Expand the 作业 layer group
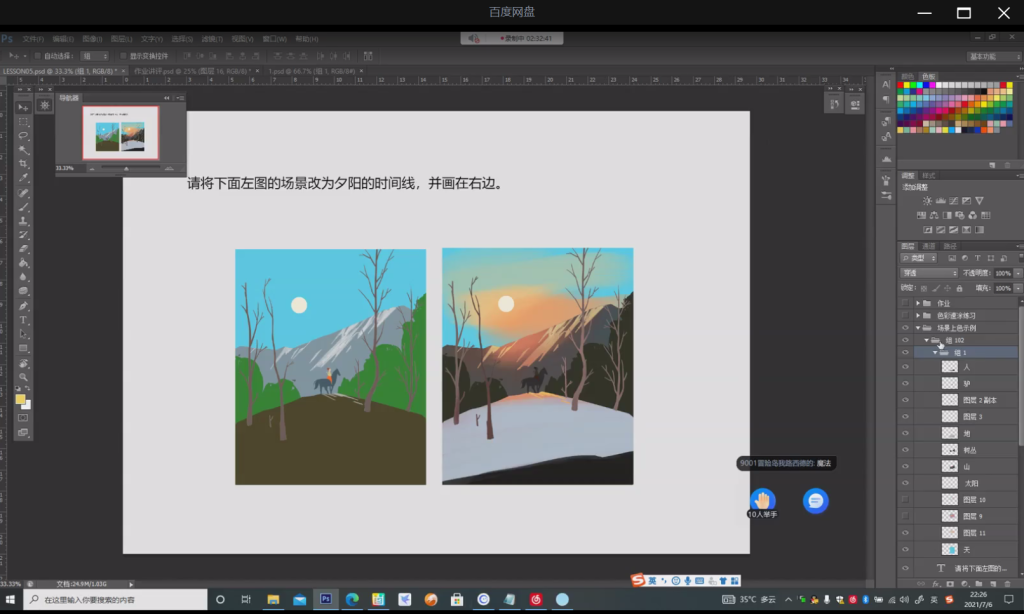The image size is (1024, 614). [917, 302]
